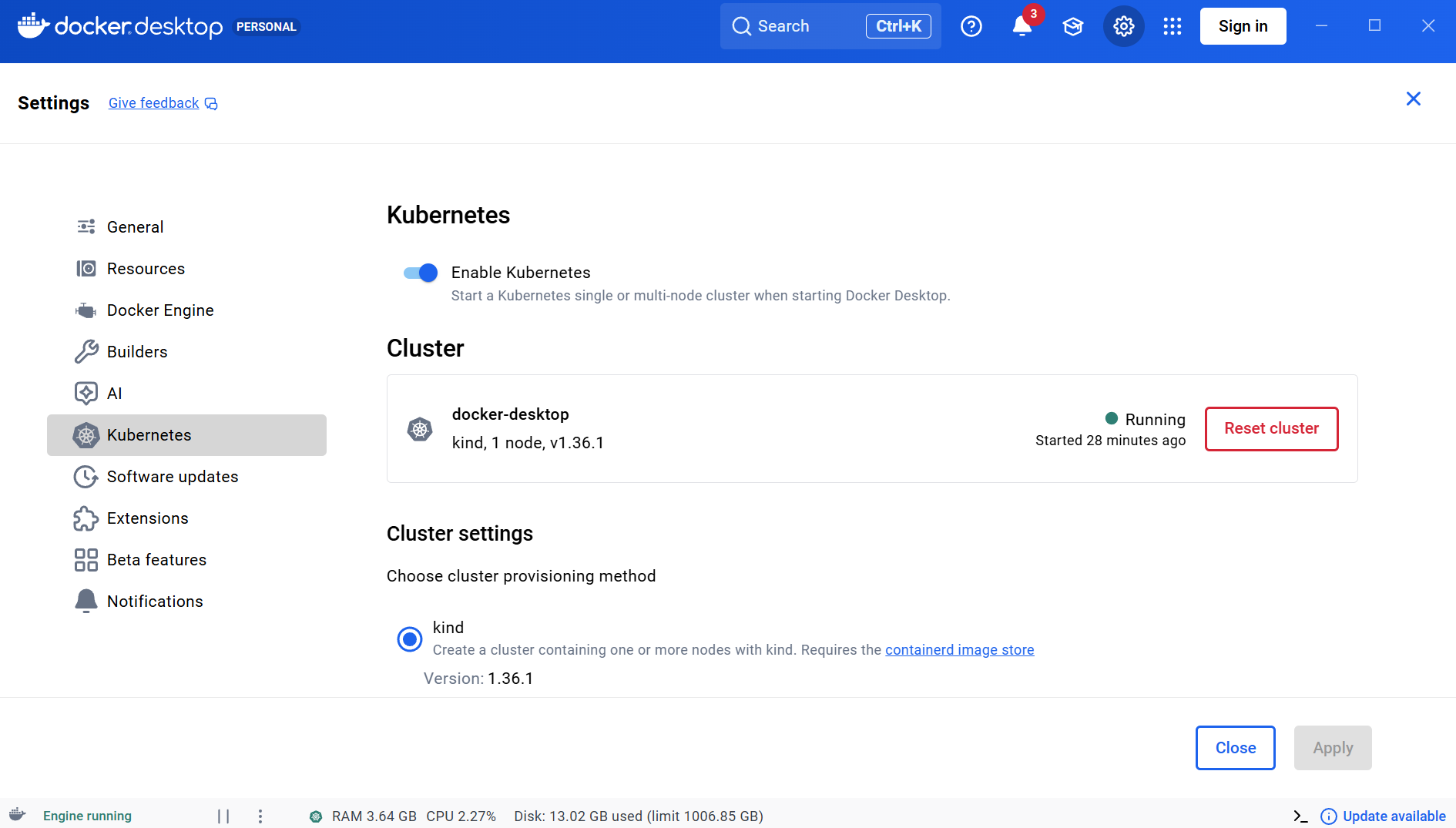Viewport: 1456px width, 828px height.
Task: Click the Reset cluster button
Action: click(1272, 428)
